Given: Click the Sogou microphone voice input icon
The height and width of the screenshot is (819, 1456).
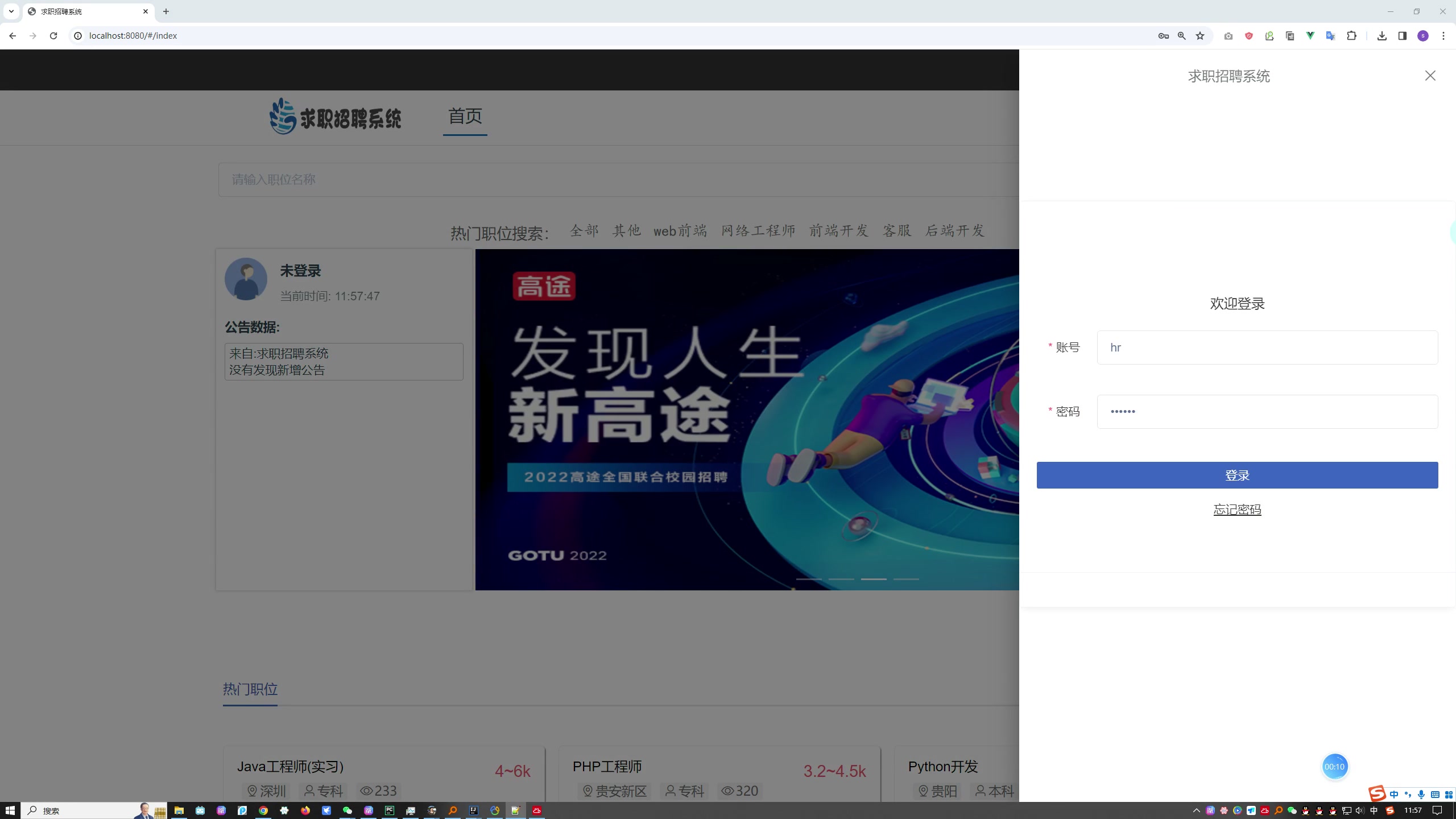Looking at the screenshot, I should [1421, 795].
